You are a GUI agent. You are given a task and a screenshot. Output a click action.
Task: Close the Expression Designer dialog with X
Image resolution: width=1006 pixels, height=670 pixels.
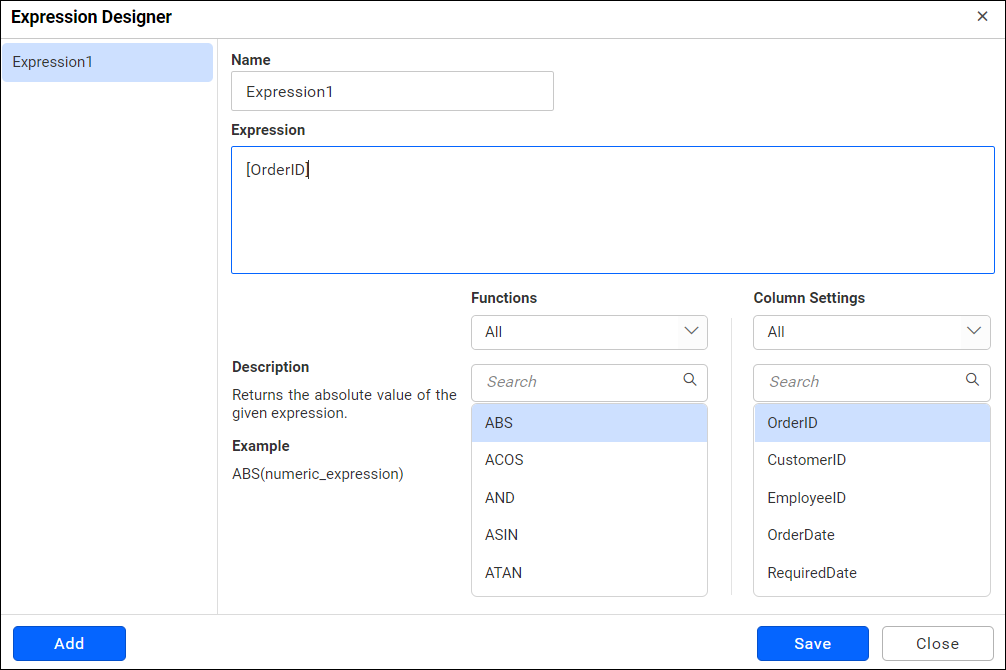(983, 17)
